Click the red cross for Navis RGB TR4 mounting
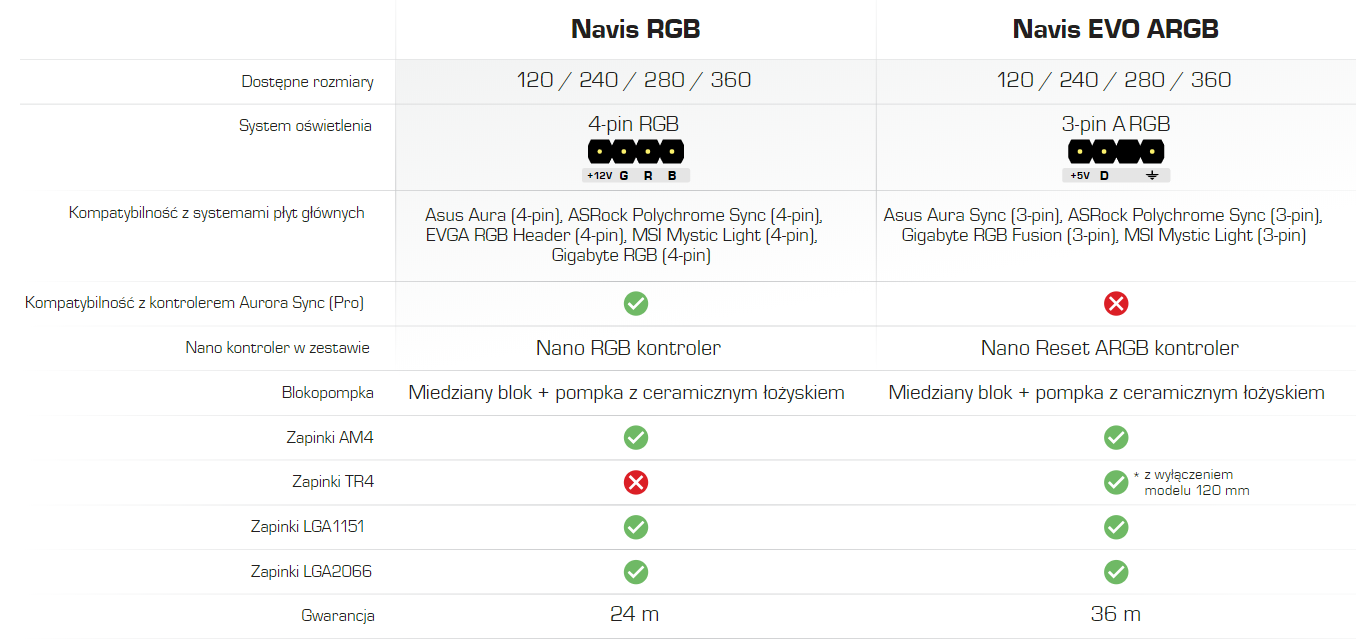This screenshot has height=643, width=1366. pos(636,482)
